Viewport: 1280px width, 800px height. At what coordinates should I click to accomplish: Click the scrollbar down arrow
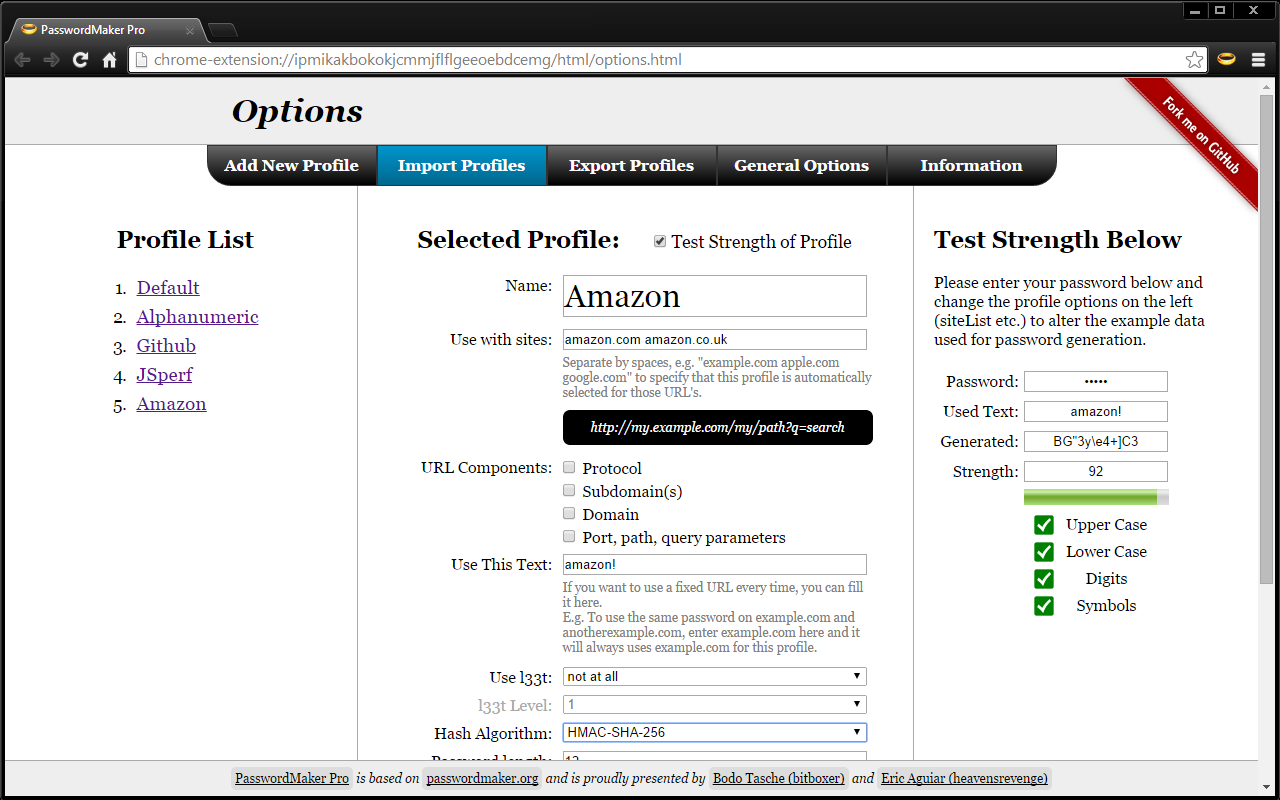1267,787
